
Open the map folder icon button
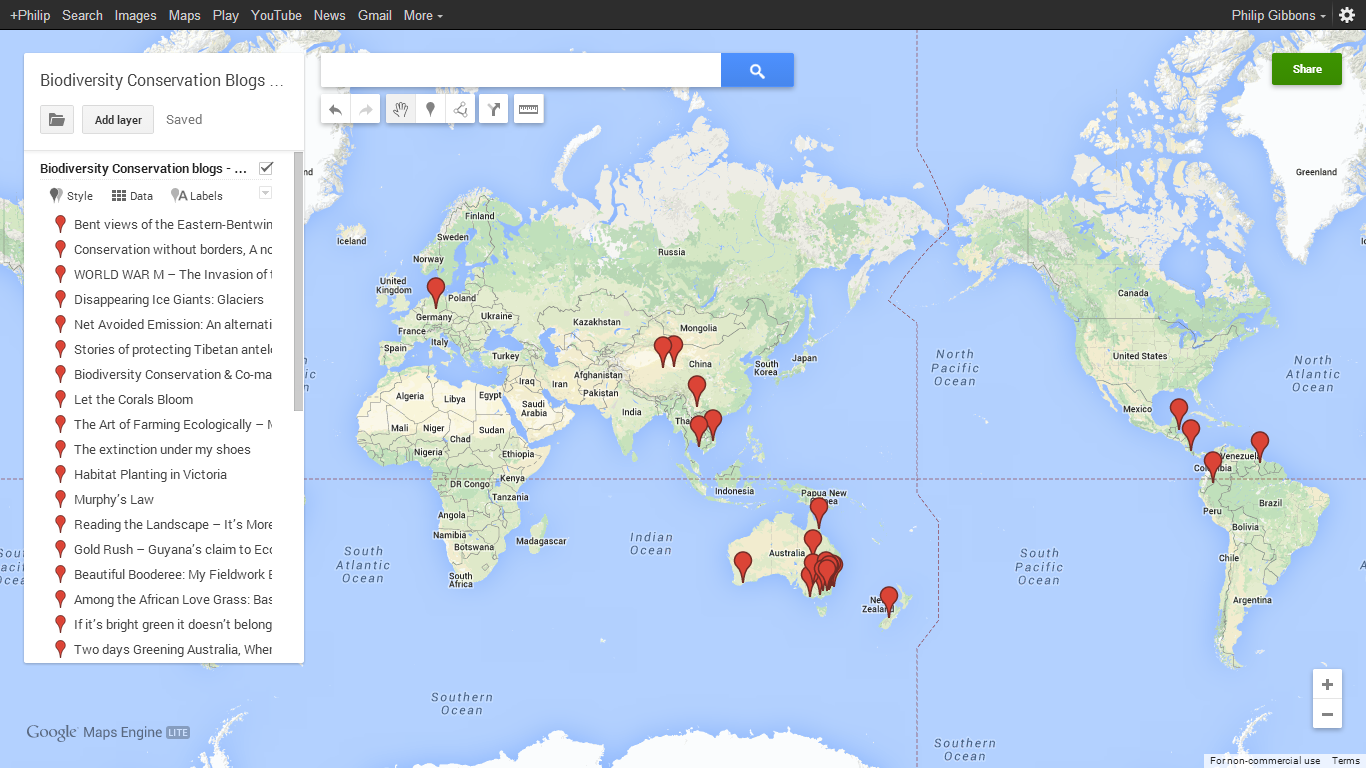point(57,120)
